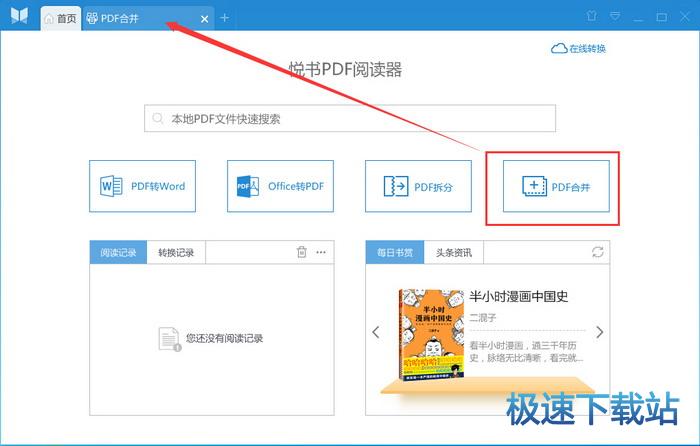700x446 pixels.
Task: Open the title bar dropdown menu icon
Action: pos(615,17)
